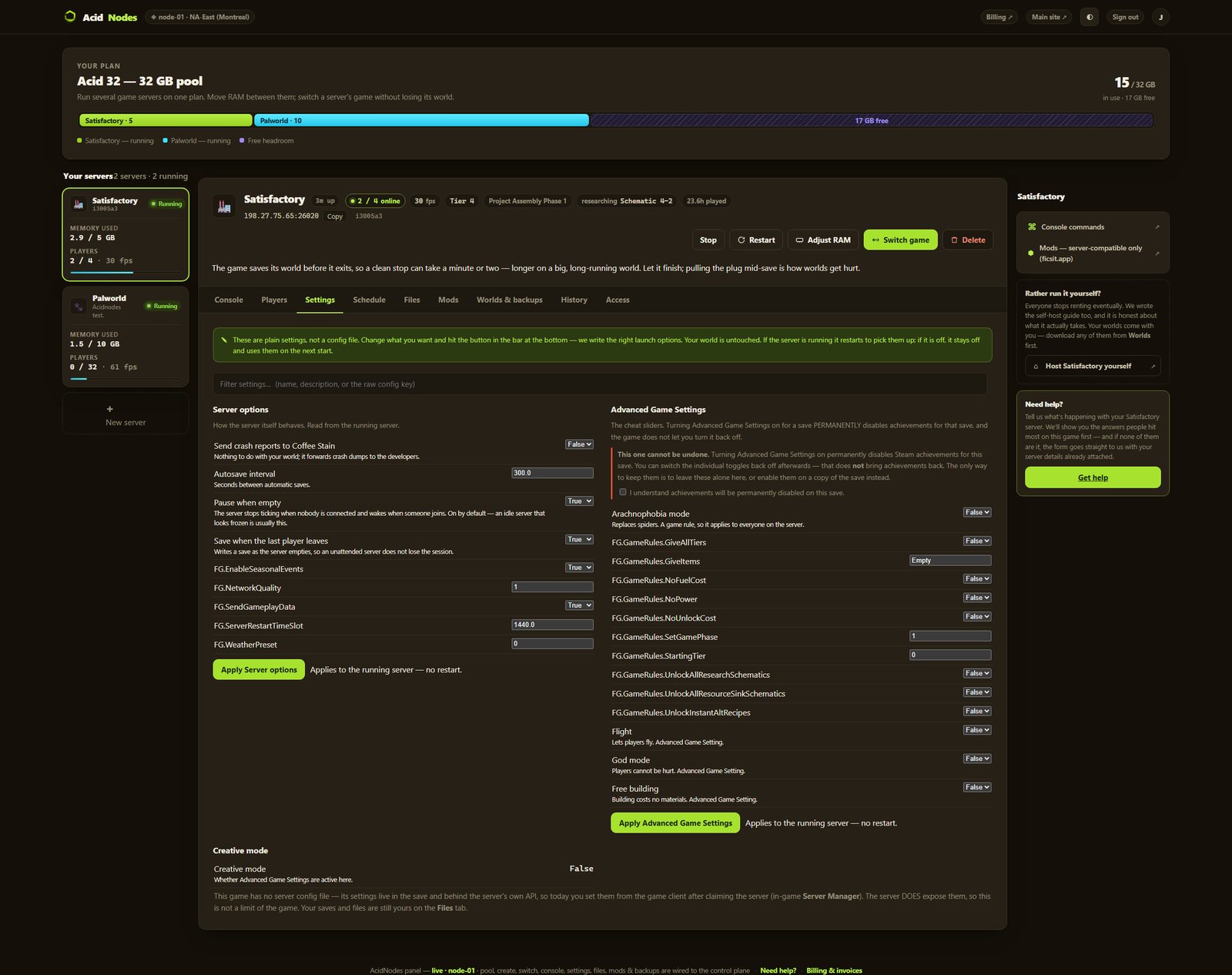Click the Palworld · 10 pool bar segment
Screen dimensions: 1232x975
pyautogui.click(x=422, y=120)
